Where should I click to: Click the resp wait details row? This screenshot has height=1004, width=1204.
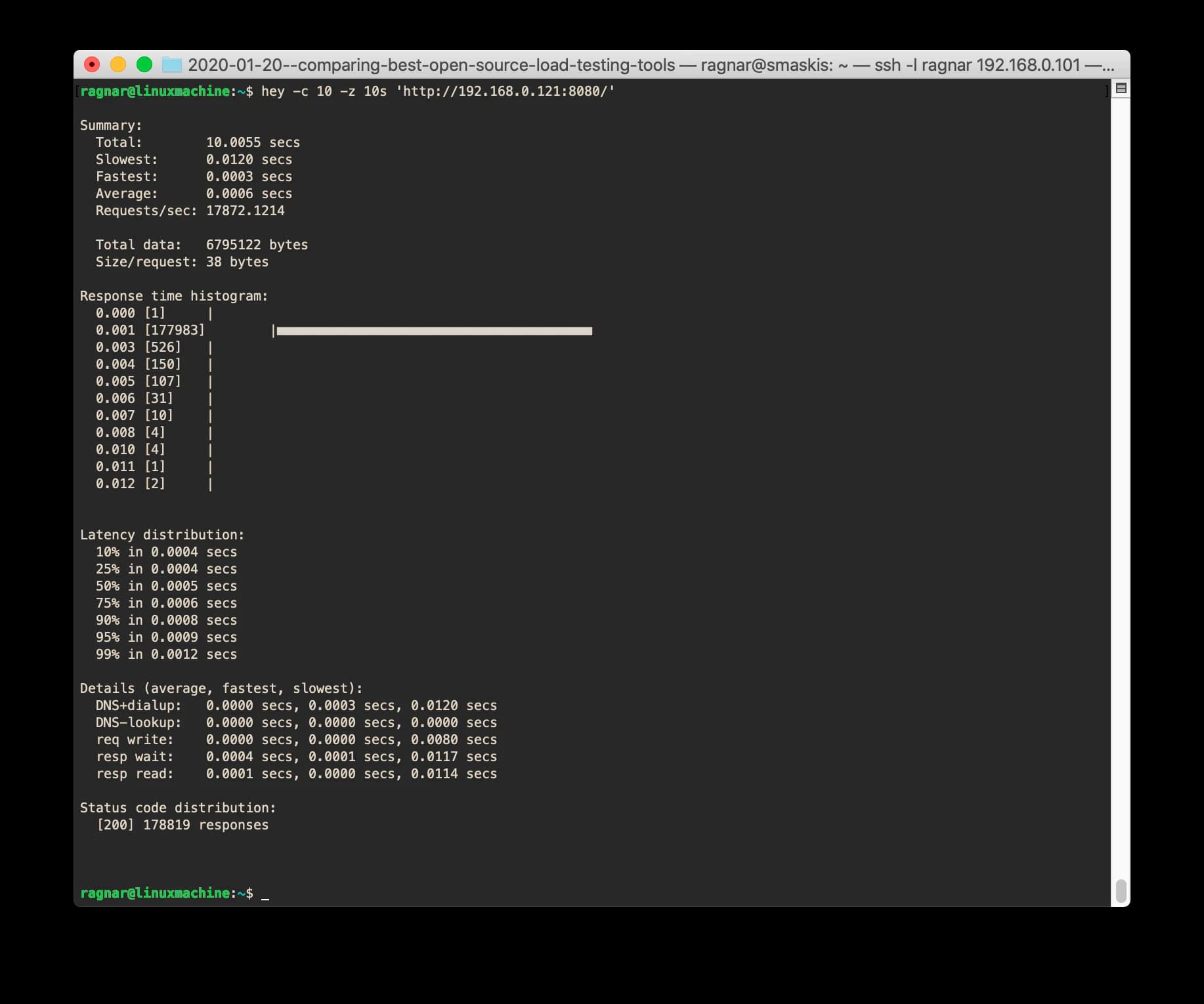(x=296, y=757)
